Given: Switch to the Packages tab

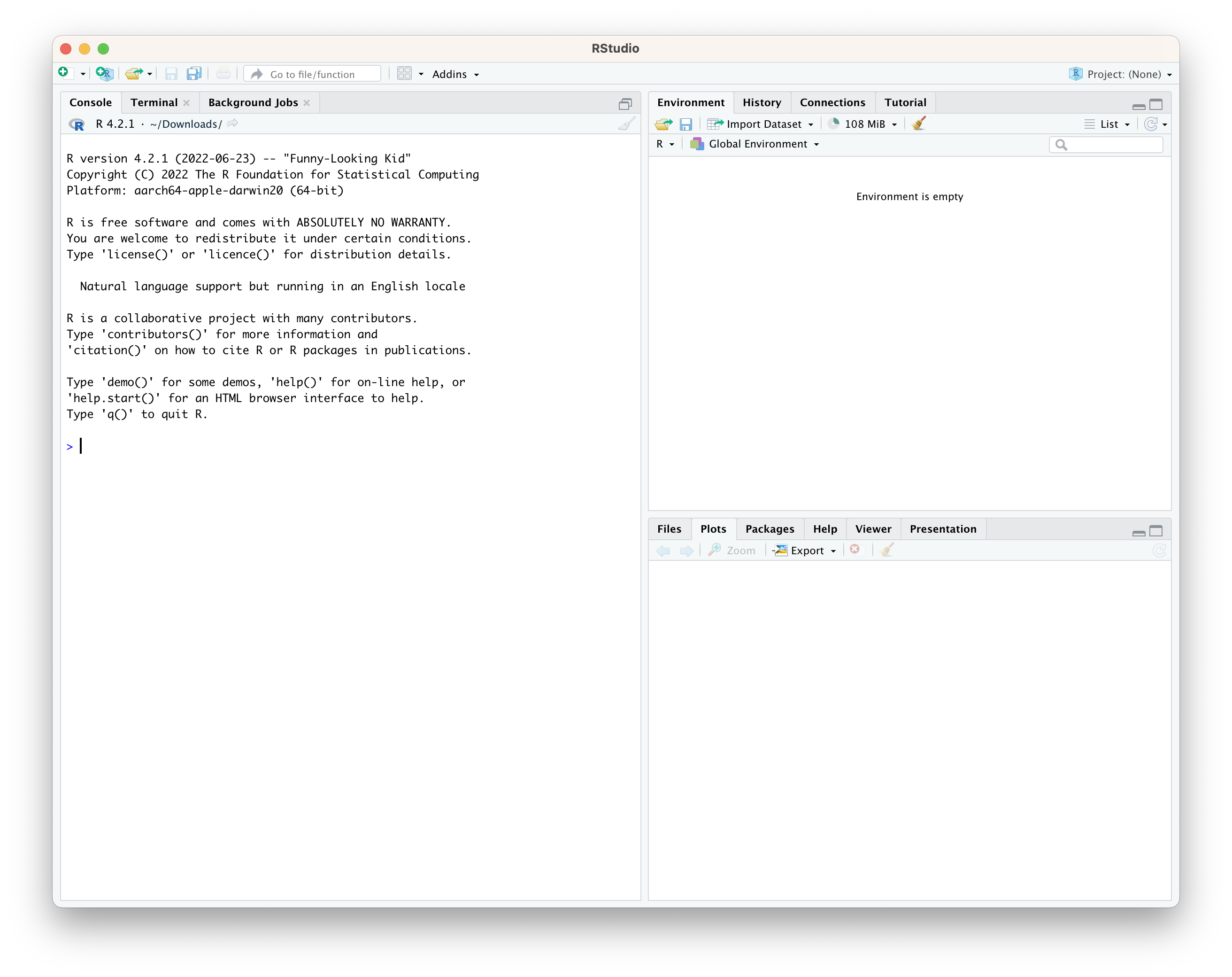Looking at the screenshot, I should click(769, 529).
